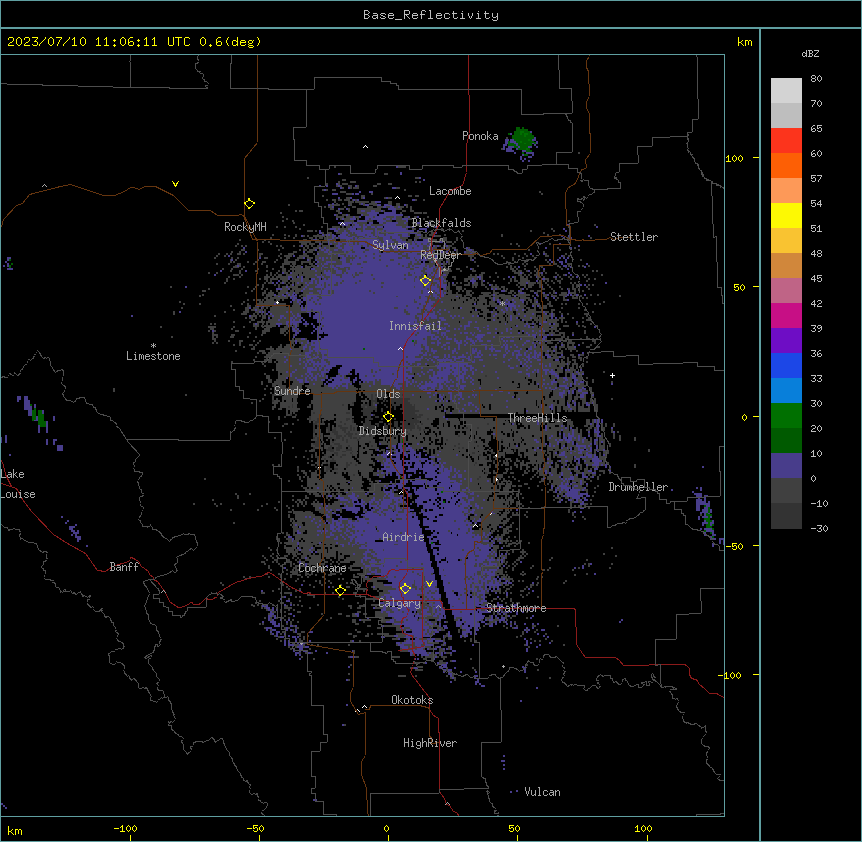Click the Didsbury label
Image resolution: width=862 pixels, height=842 pixels.
click(383, 431)
